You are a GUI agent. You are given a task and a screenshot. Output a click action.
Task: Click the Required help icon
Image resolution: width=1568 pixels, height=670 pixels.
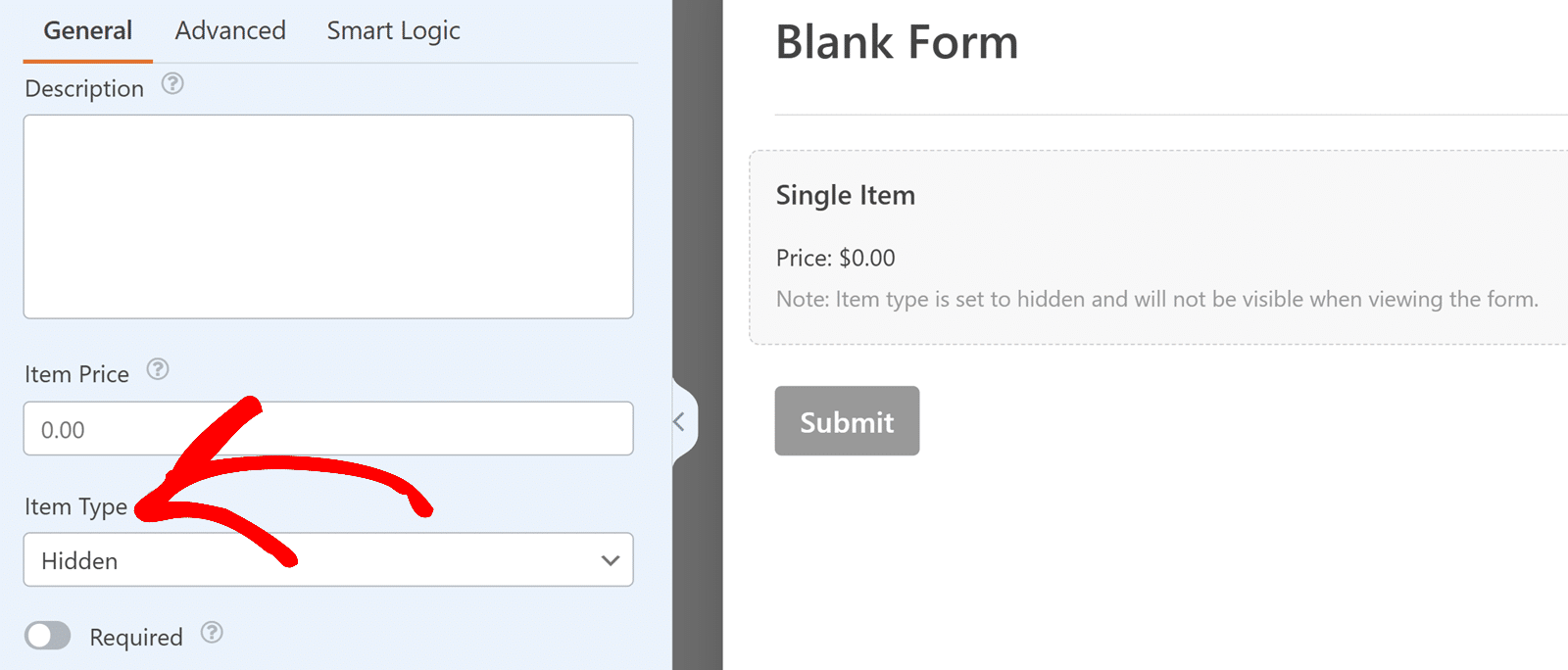point(213,634)
